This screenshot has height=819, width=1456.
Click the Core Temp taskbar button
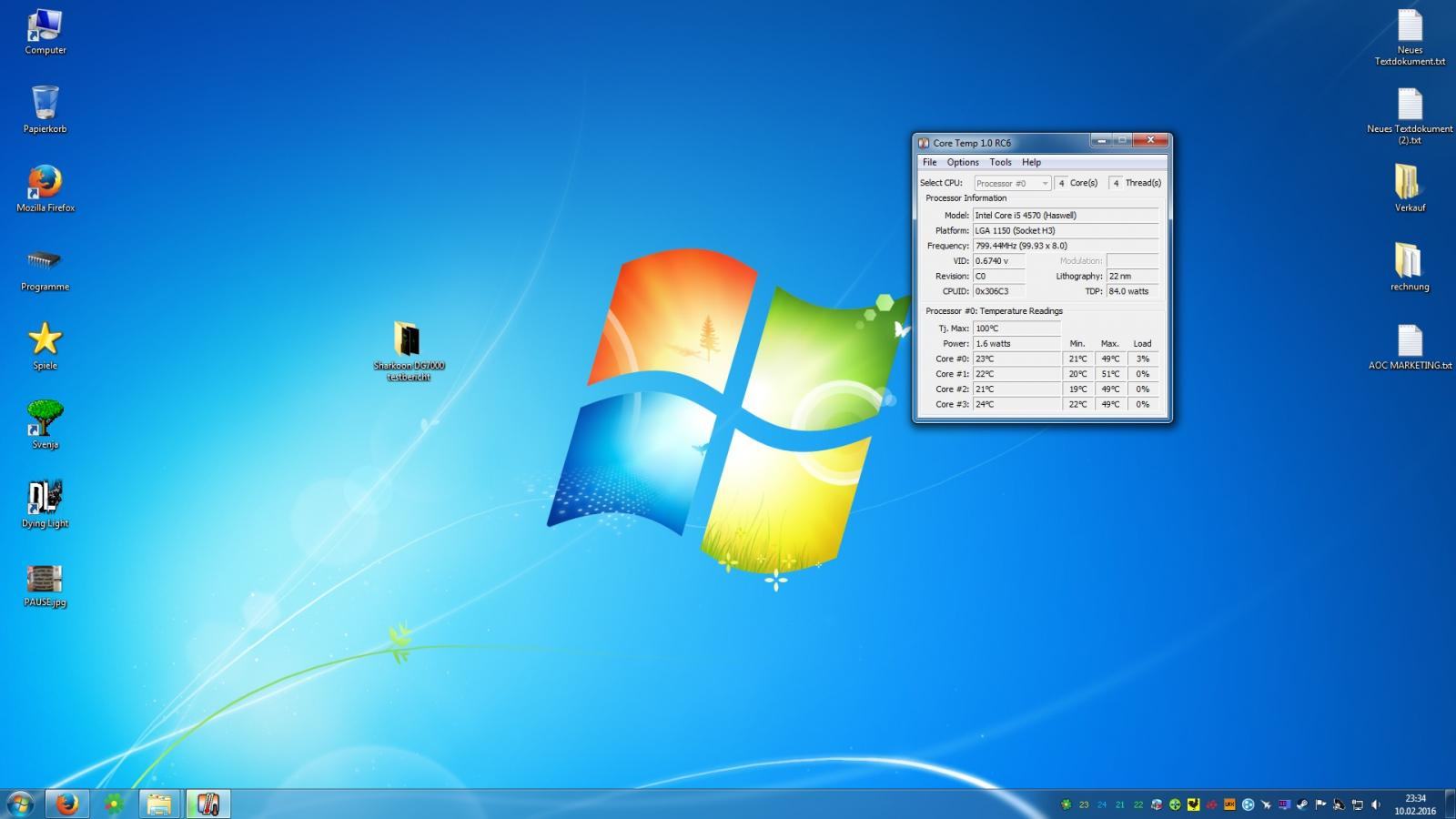(207, 804)
